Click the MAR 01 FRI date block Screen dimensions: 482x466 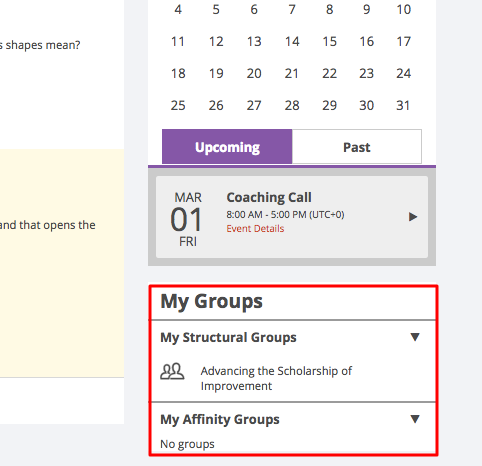(187, 219)
